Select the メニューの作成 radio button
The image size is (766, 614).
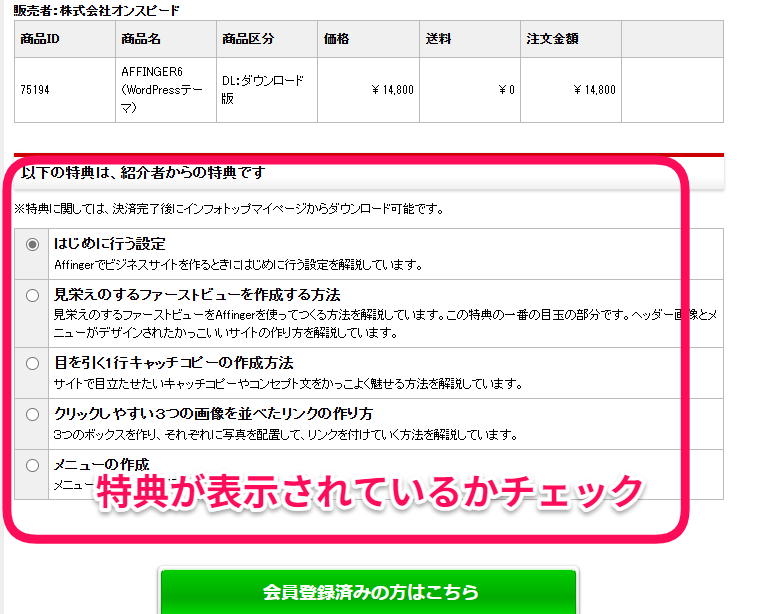coord(33,465)
